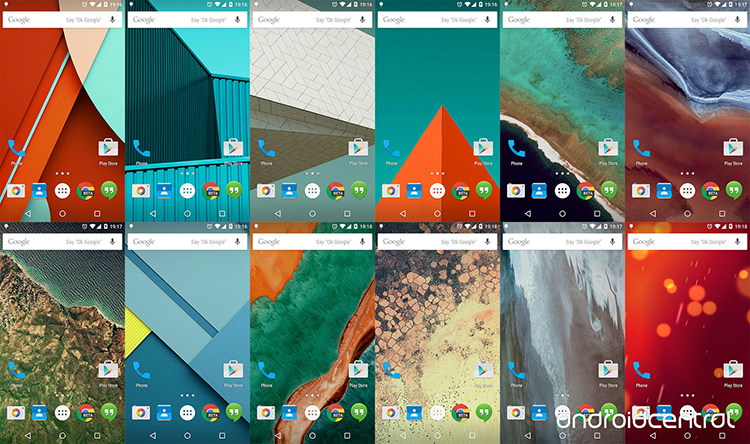This screenshot has width=750, height=444.
Task: Open Recents button on white tiled wallpaper screen
Action: pyautogui.click(x=347, y=214)
